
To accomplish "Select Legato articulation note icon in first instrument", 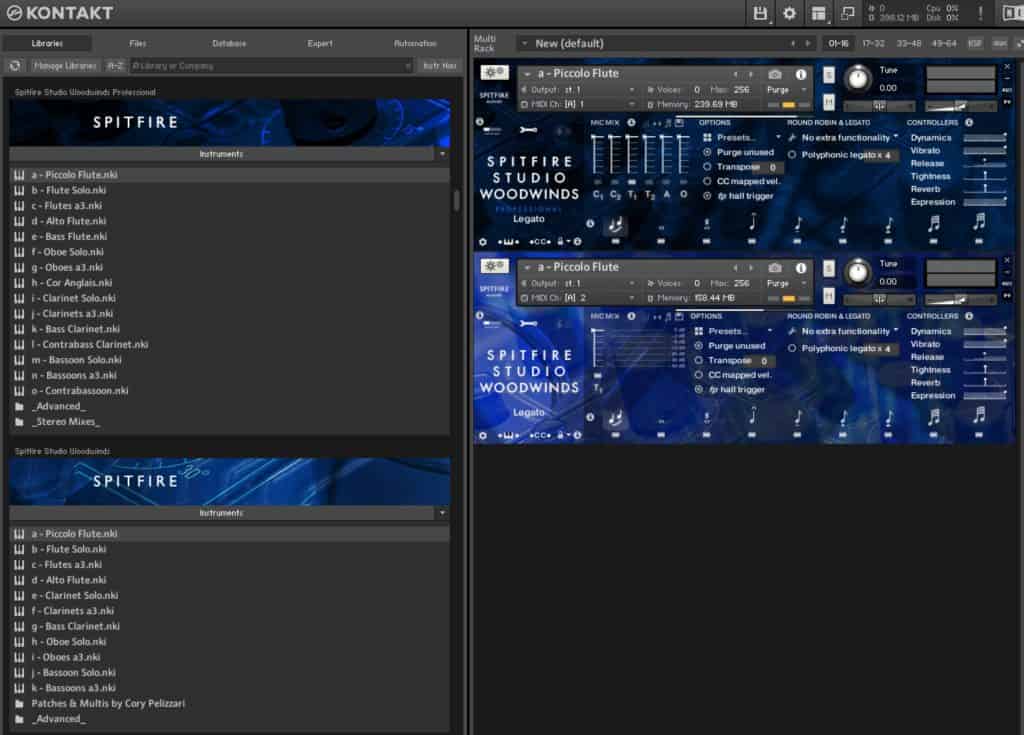I will point(615,225).
